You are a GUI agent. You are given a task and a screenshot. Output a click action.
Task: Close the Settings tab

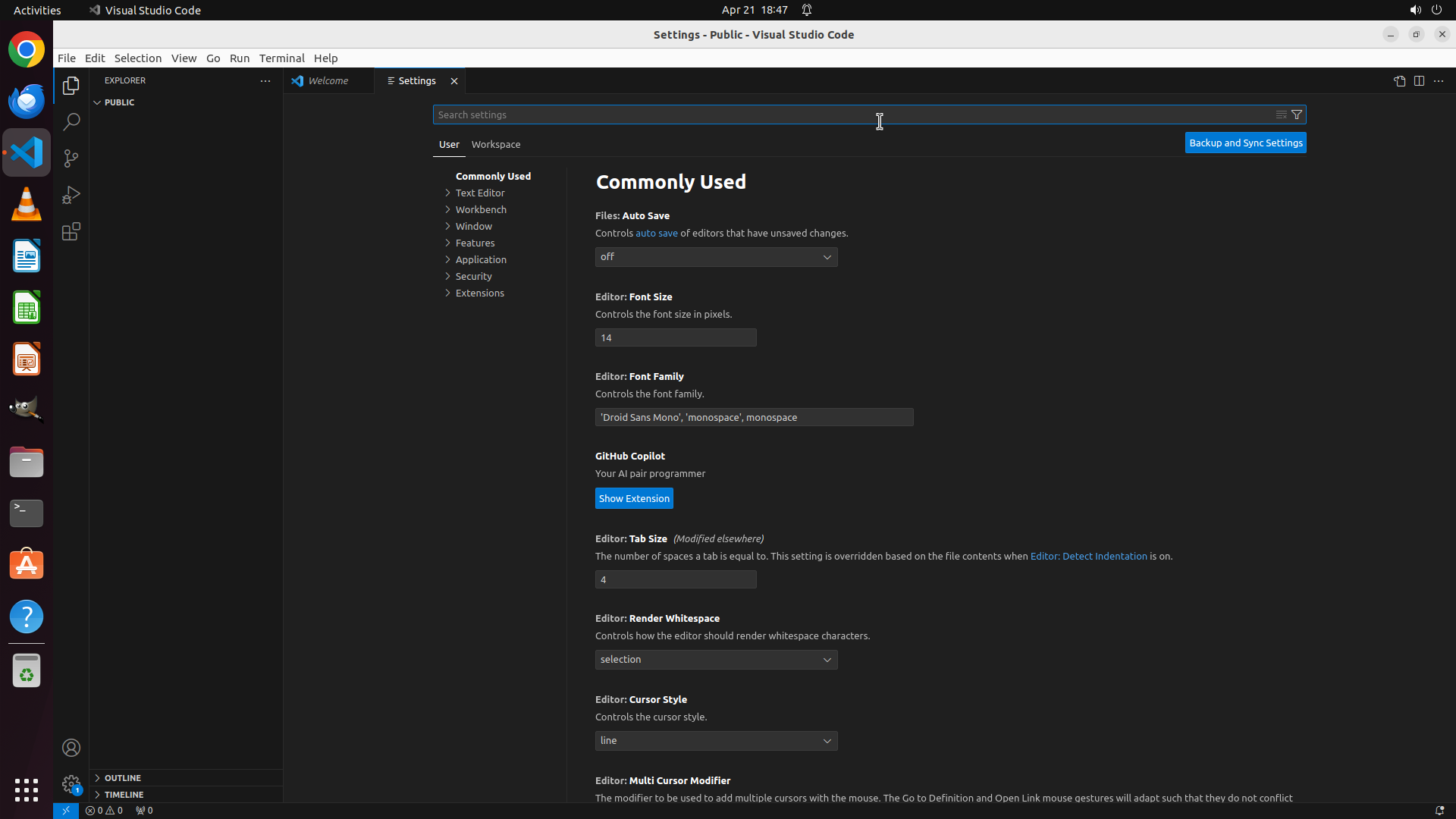(454, 81)
